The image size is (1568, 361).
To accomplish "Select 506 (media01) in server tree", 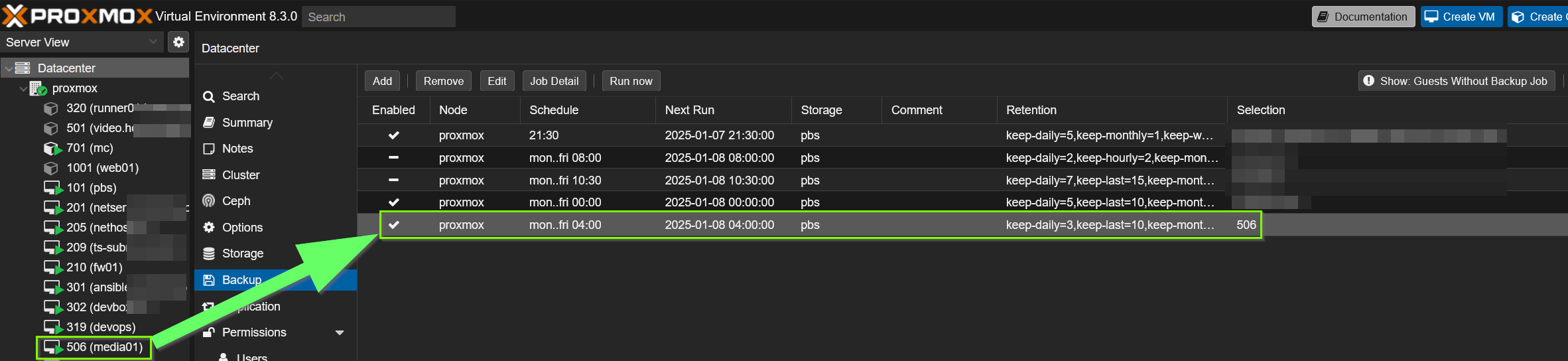I will click(x=104, y=347).
